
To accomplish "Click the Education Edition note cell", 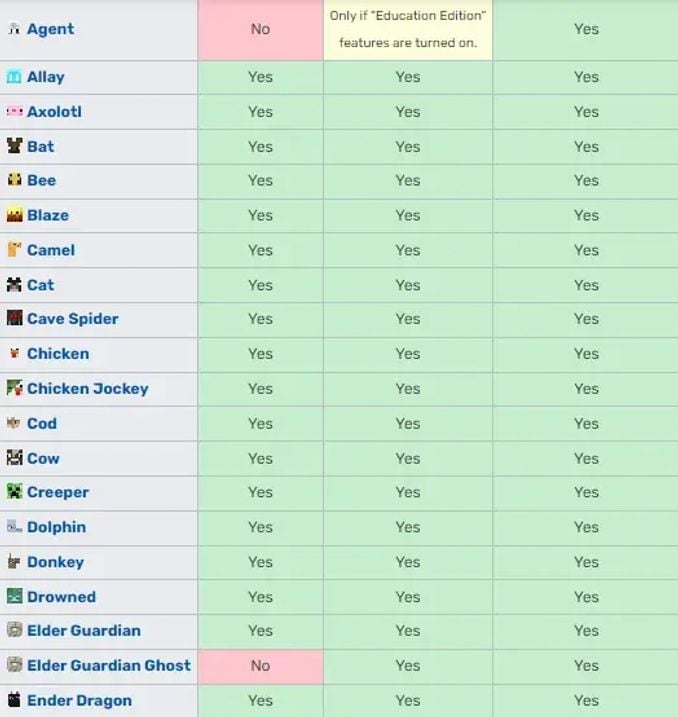I will [407, 29].
